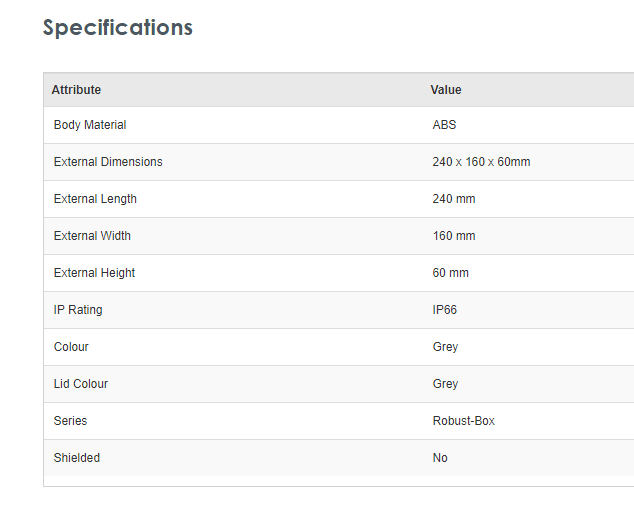This screenshot has width=634, height=511.
Task: Click the No value for Shielded
Action: (x=440, y=458)
